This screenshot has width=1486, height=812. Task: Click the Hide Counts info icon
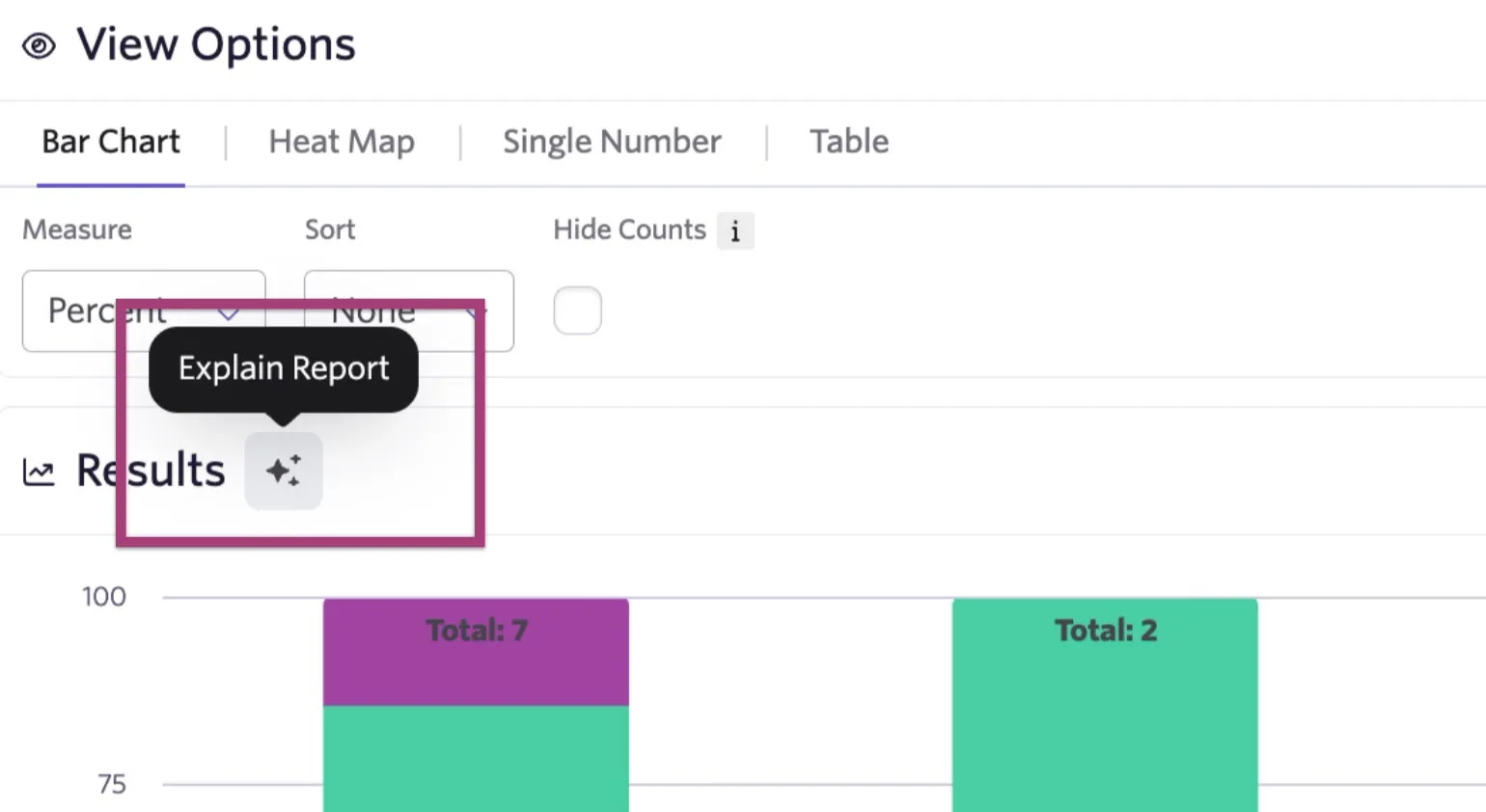coord(735,231)
